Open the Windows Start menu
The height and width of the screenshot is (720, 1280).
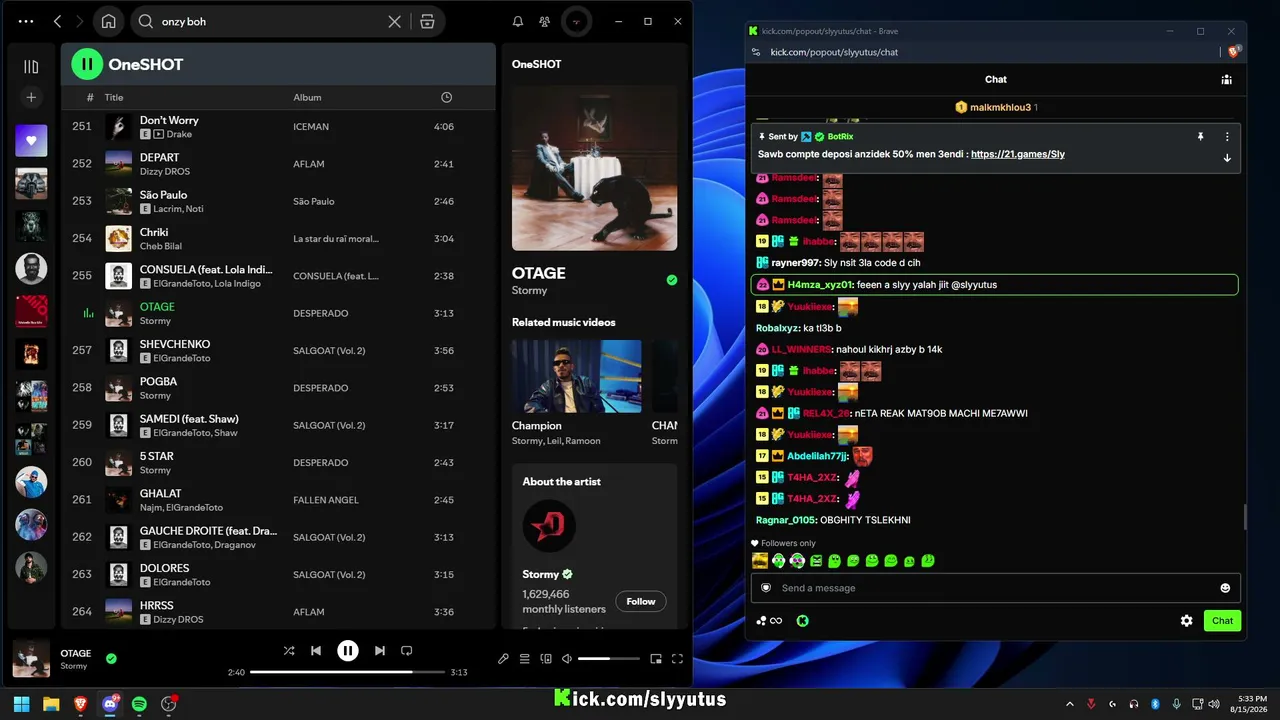(x=22, y=704)
